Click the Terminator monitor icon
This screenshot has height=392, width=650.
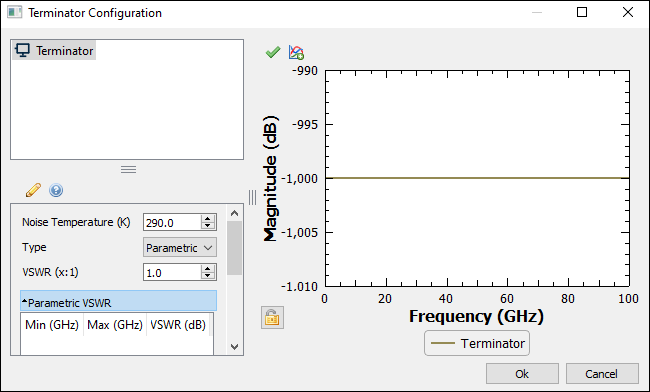pos(22,50)
